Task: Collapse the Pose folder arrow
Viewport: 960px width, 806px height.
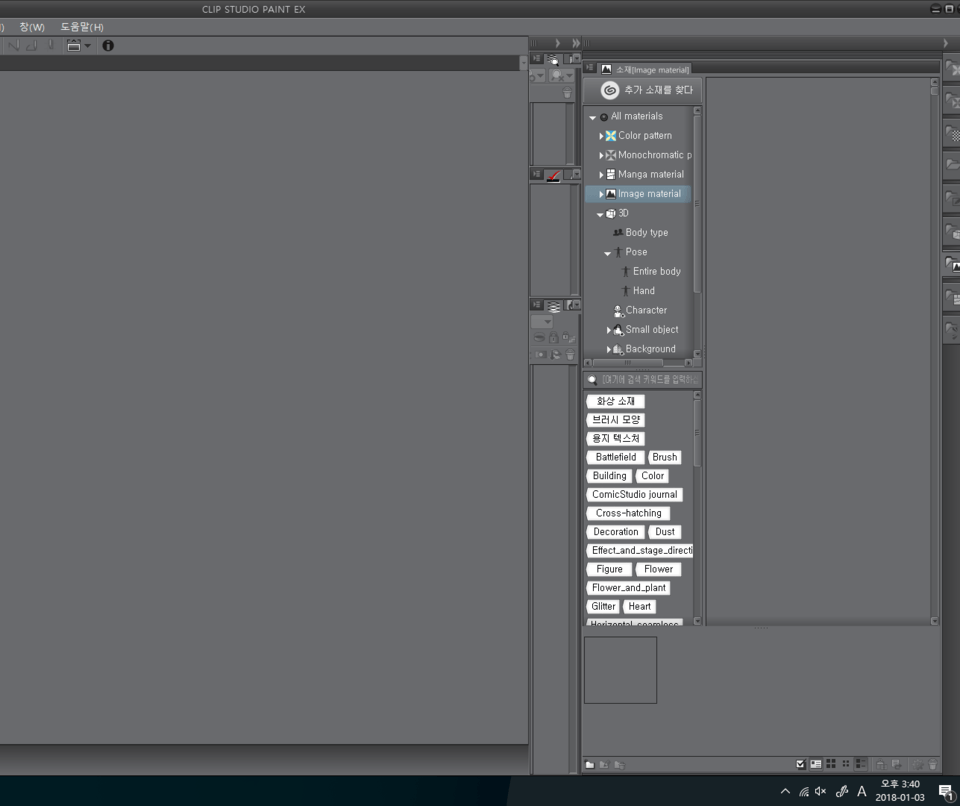Action: (607, 253)
